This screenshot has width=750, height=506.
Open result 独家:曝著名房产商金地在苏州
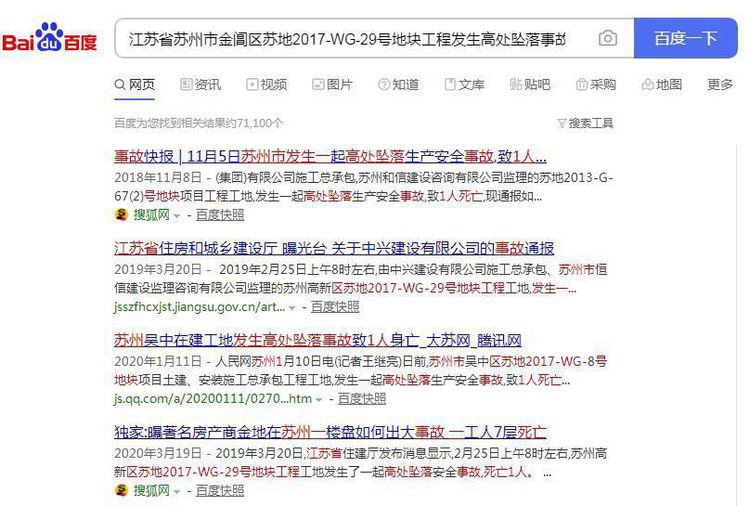click(x=330, y=432)
